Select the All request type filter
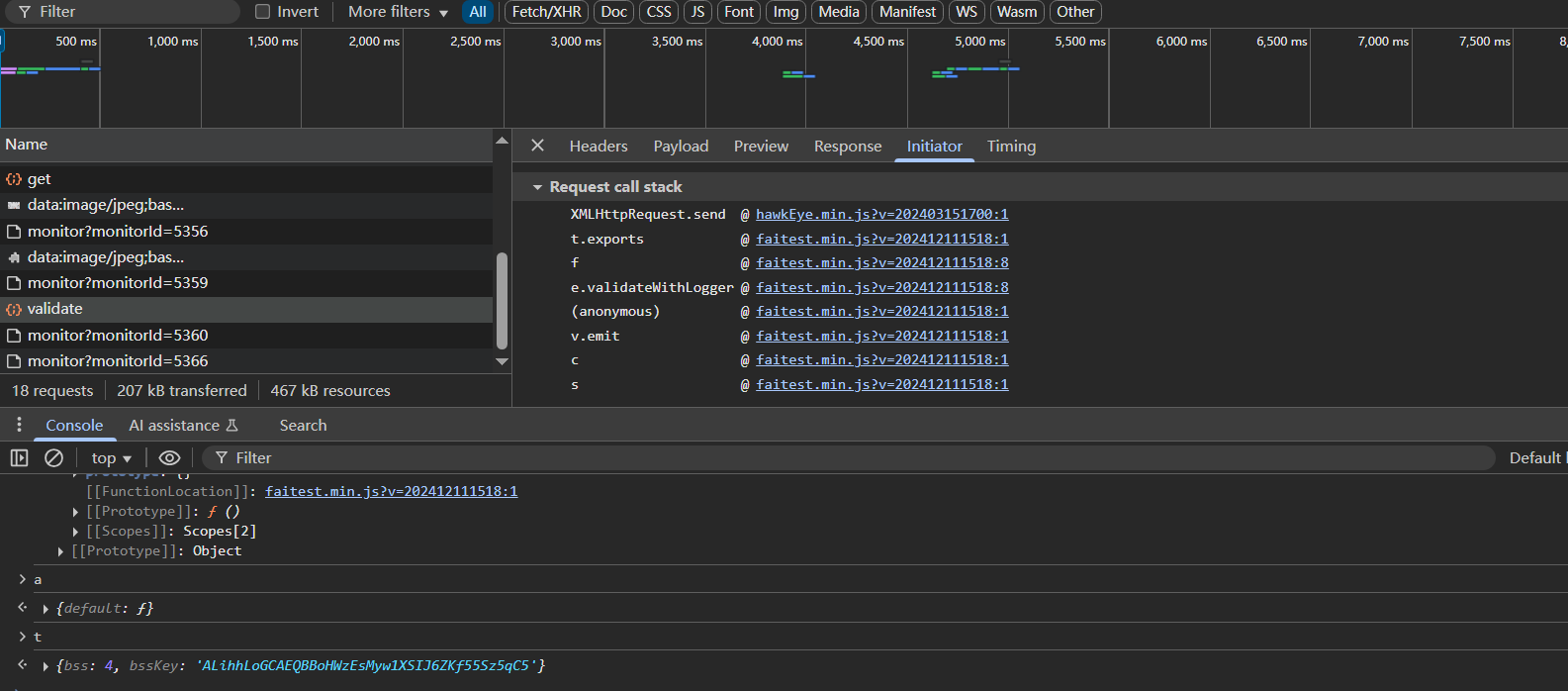This screenshot has height=691, width=1568. (478, 12)
